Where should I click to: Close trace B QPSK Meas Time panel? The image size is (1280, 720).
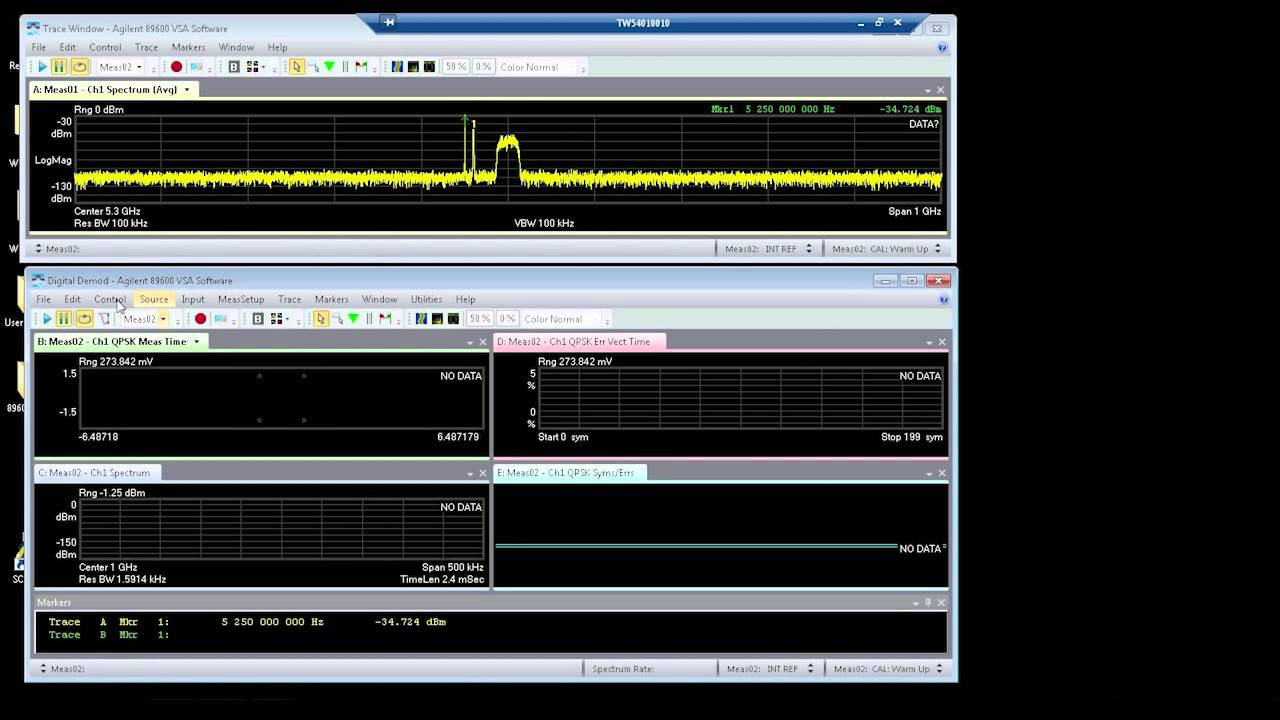[x=483, y=342]
